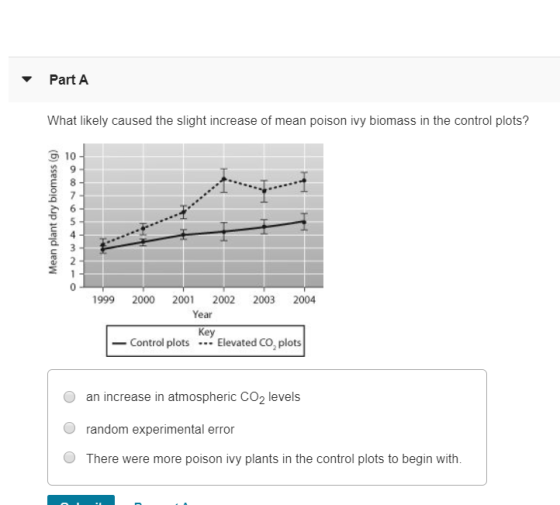Click the Control plots data point at 2003
The height and width of the screenshot is (505, 560).
coord(264,227)
